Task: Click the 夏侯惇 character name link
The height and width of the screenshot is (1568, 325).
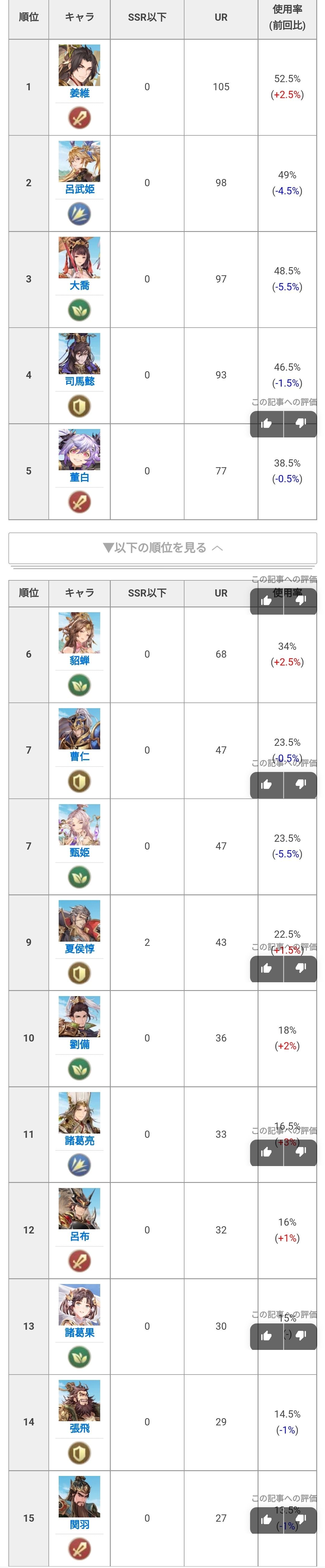Action: (79, 948)
